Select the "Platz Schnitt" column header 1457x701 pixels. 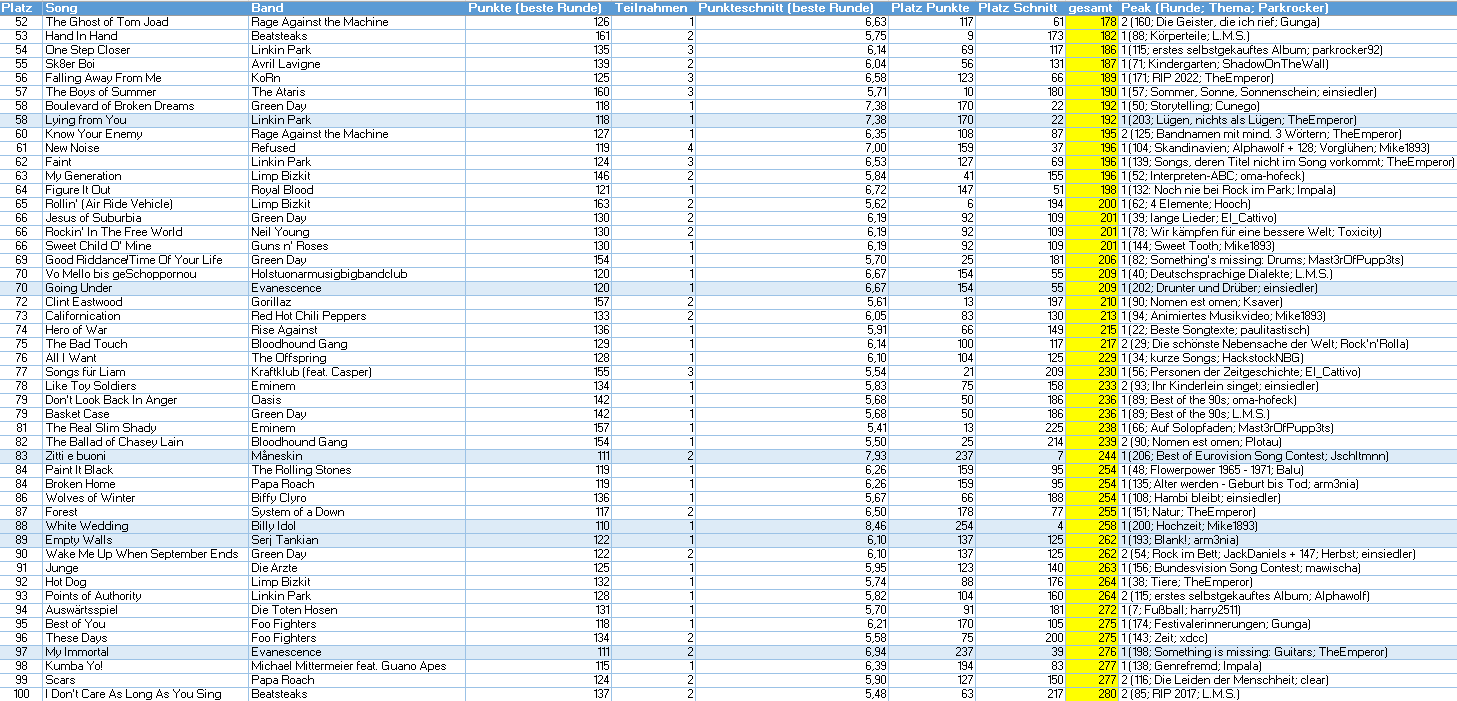coord(1020,7)
